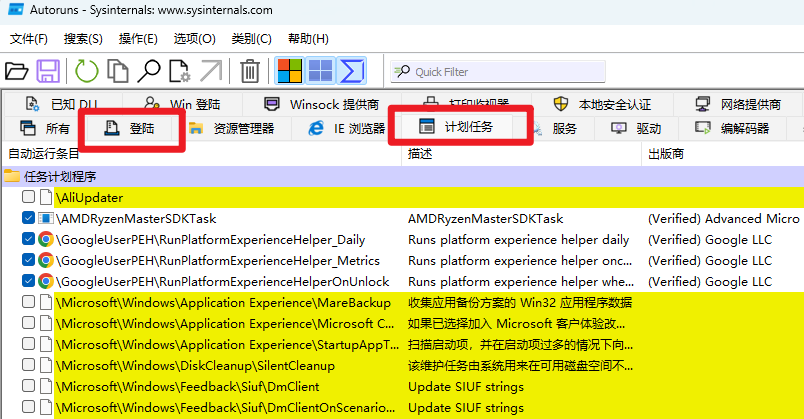This screenshot has height=419, width=804.
Task: Click the Jump to entry arrow icon
Action: [211, 71]
